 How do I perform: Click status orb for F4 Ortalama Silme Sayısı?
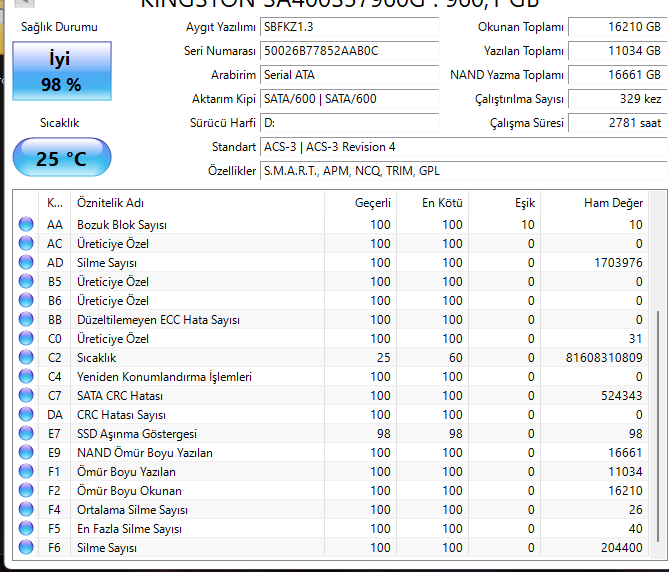click(x=26, y=509)
